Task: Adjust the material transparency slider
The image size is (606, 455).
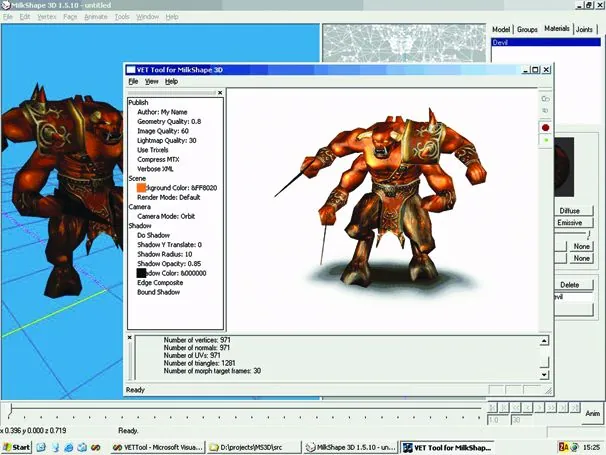Action: [x=589, y=235]
